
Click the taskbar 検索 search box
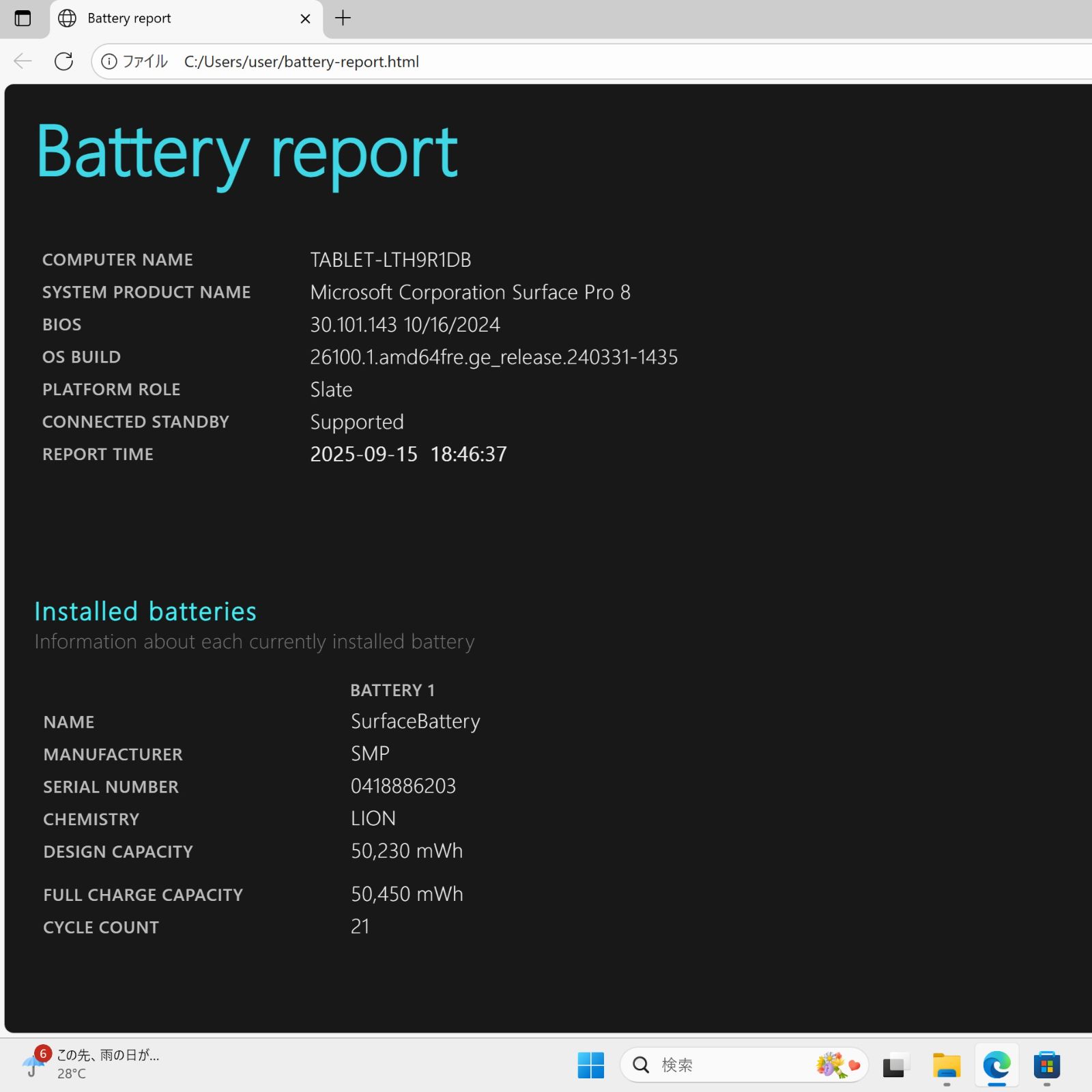(x=723, y=1065)
